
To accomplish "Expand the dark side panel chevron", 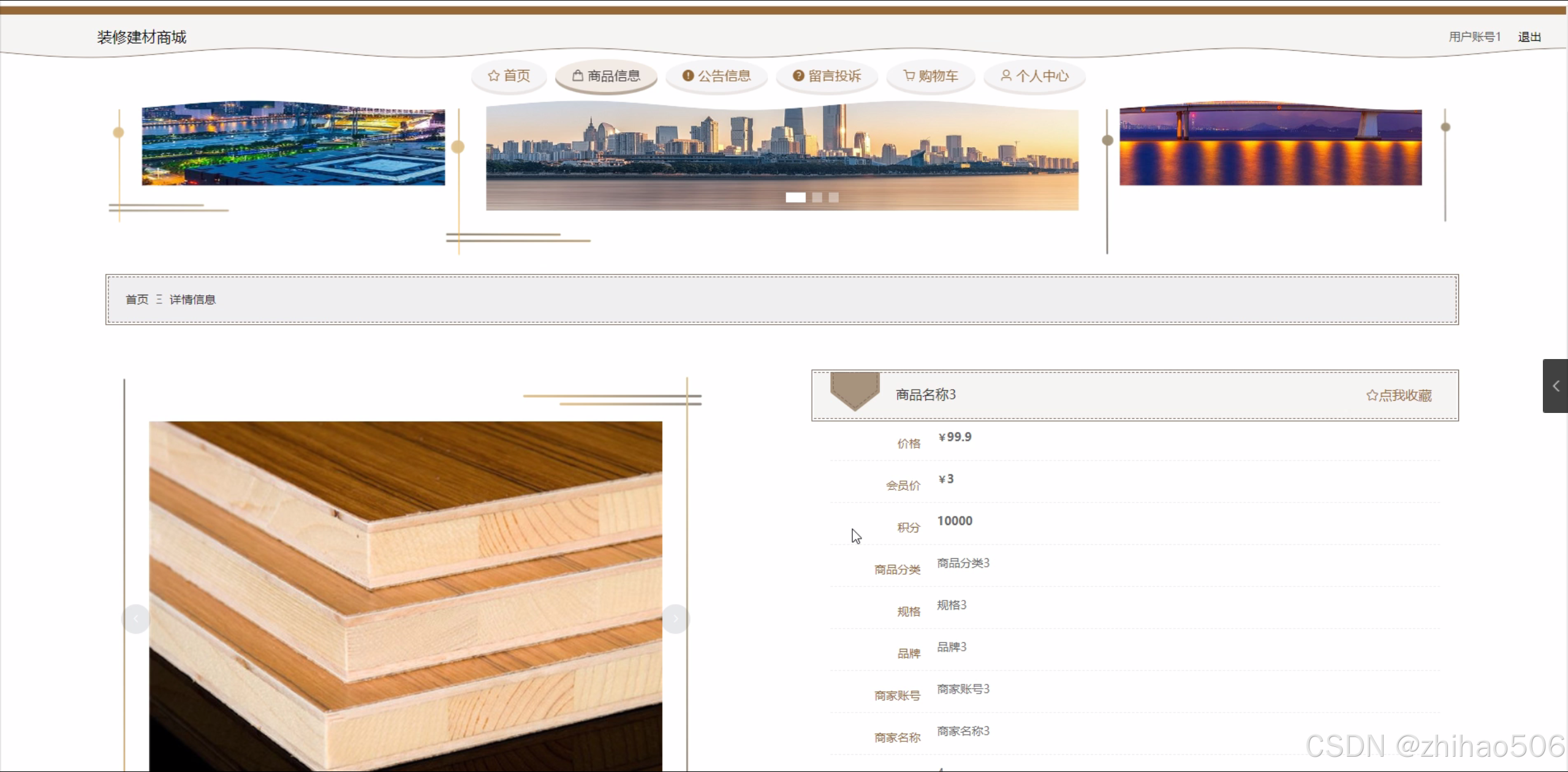I will 1555,386.
